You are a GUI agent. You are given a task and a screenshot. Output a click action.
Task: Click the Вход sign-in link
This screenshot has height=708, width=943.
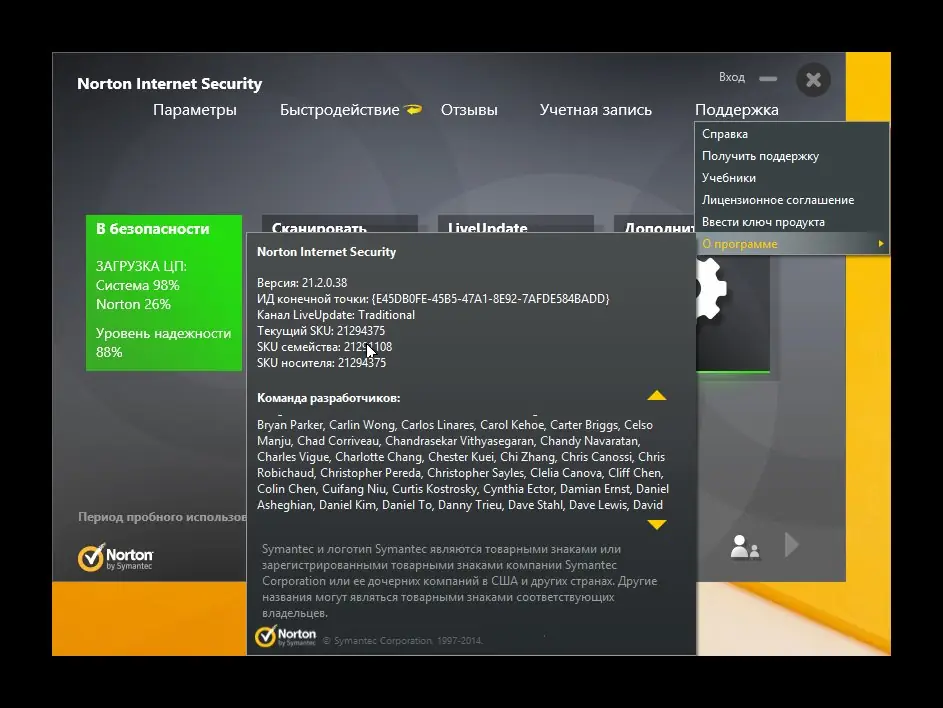[731, 77]
